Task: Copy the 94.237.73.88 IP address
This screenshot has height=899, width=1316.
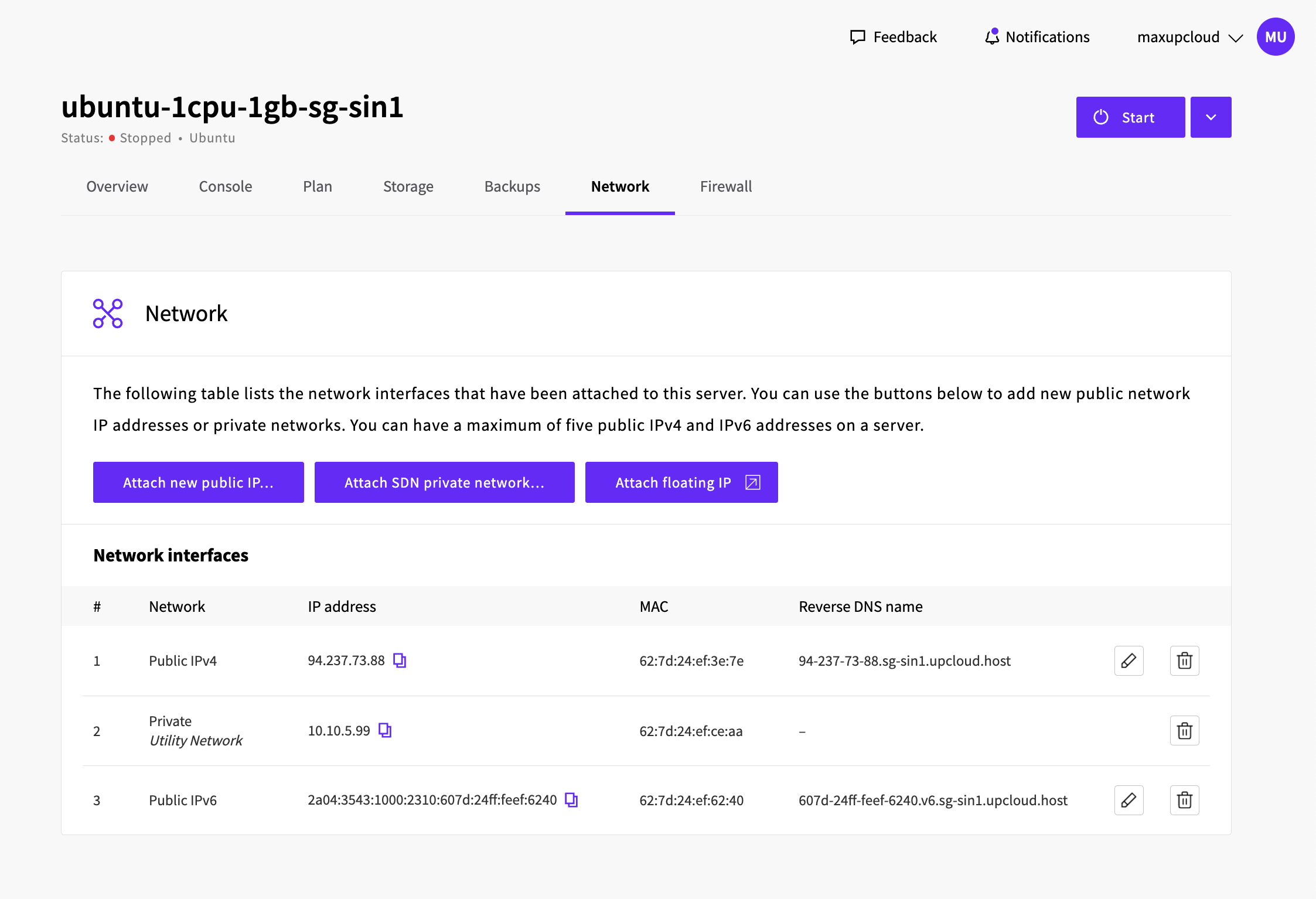Action: point(400,660)
